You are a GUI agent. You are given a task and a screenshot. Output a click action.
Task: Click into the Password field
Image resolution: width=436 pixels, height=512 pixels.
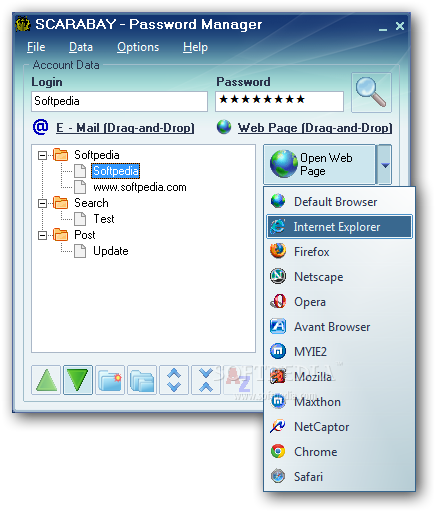tap(279, 101)
